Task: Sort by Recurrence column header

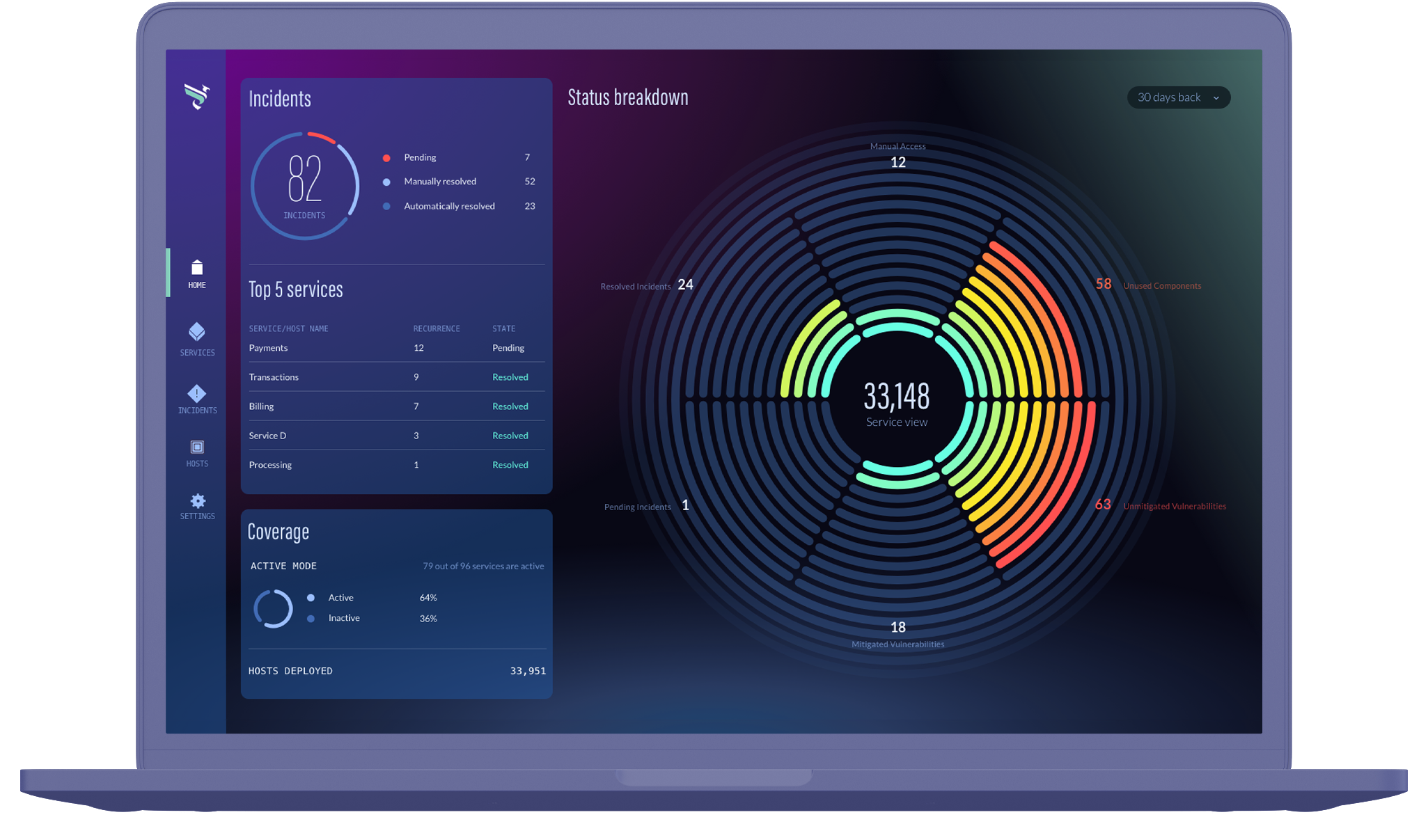Action: pyautogui.click(x=437, y=328)
